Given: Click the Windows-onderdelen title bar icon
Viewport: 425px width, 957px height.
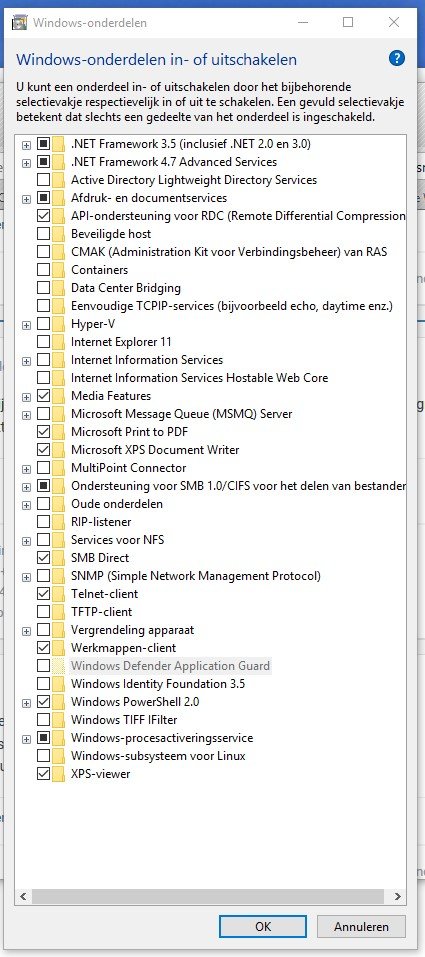Looking at the screenshot, I should (20, 23).
